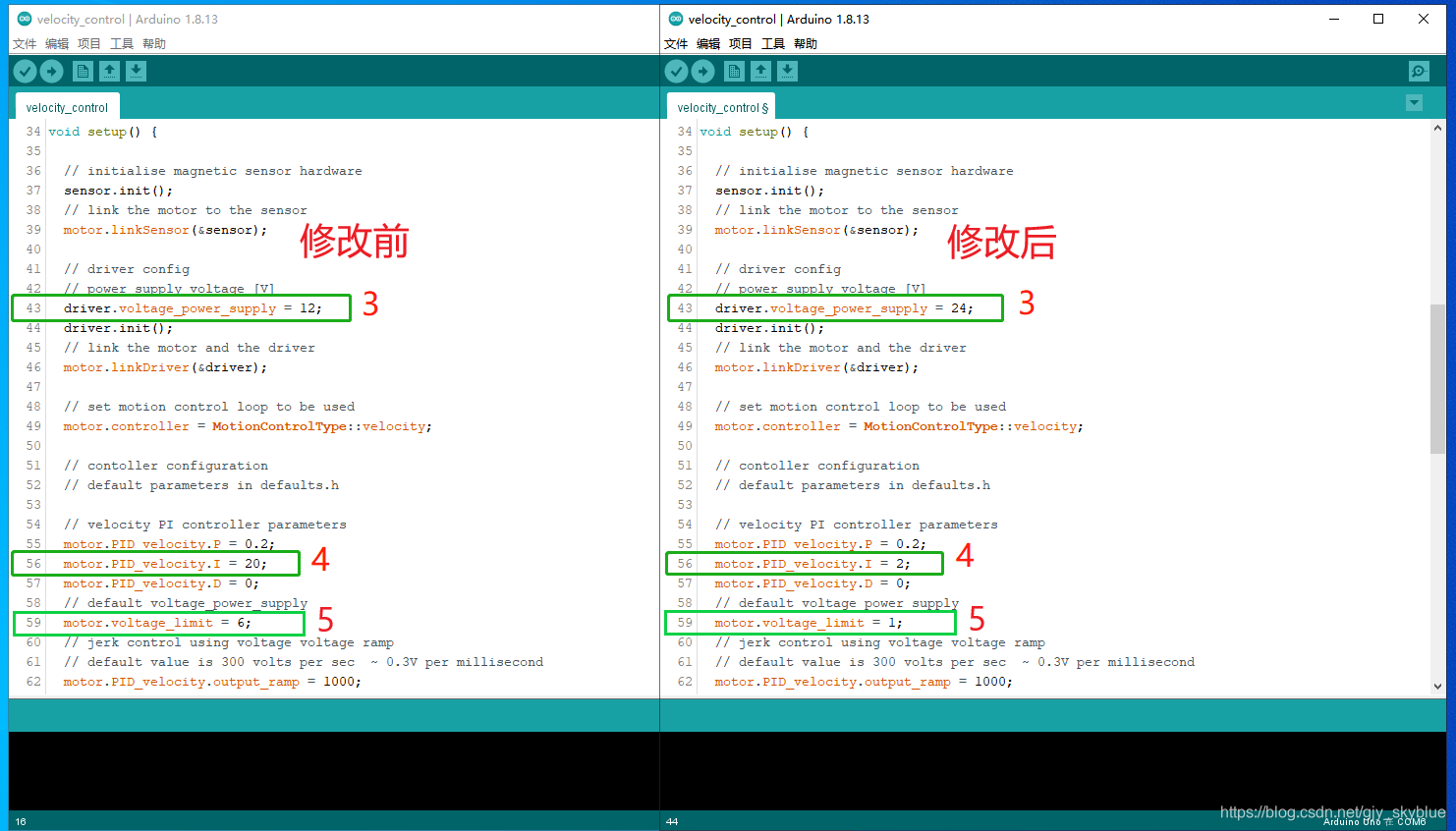1456x831 pixels.
Task: Open 工具 menu in right window
Action: pos(773,44)
